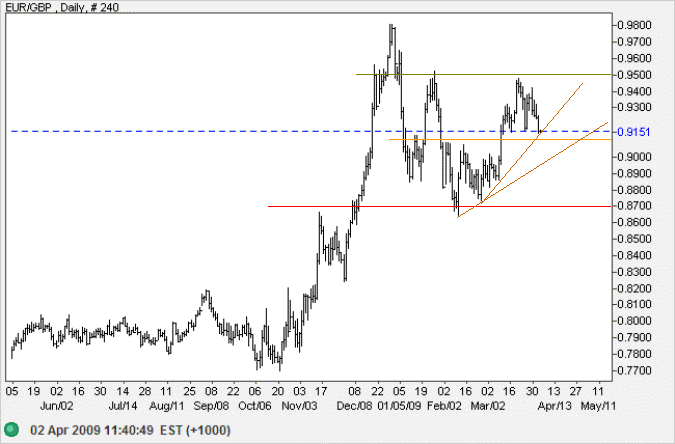Click the 0.8400 price axis label
The height and width of the screenshot is (444, 675).
point(634,255)
